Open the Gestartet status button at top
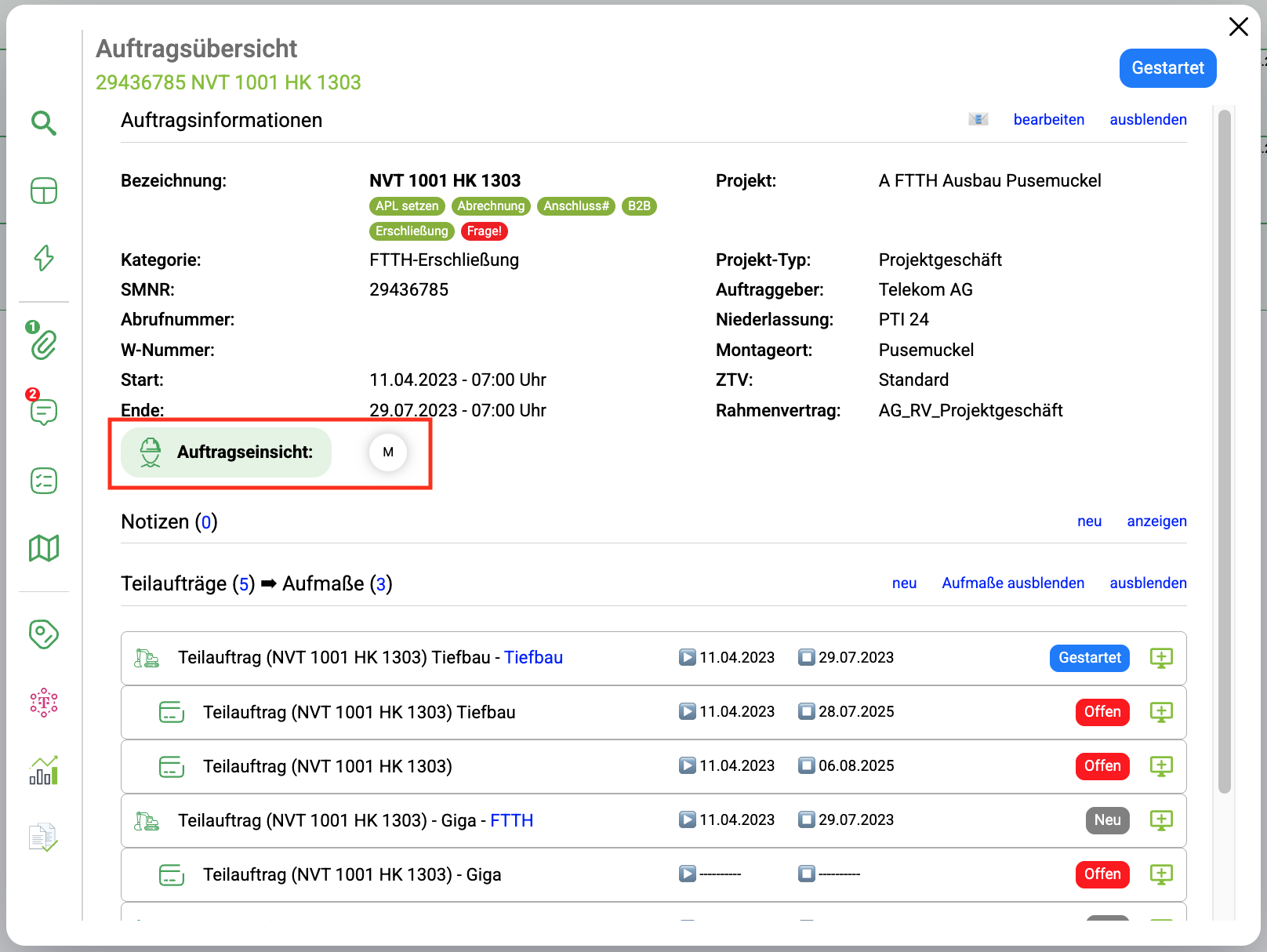The image size is (1267, 952). [1167, 68]
